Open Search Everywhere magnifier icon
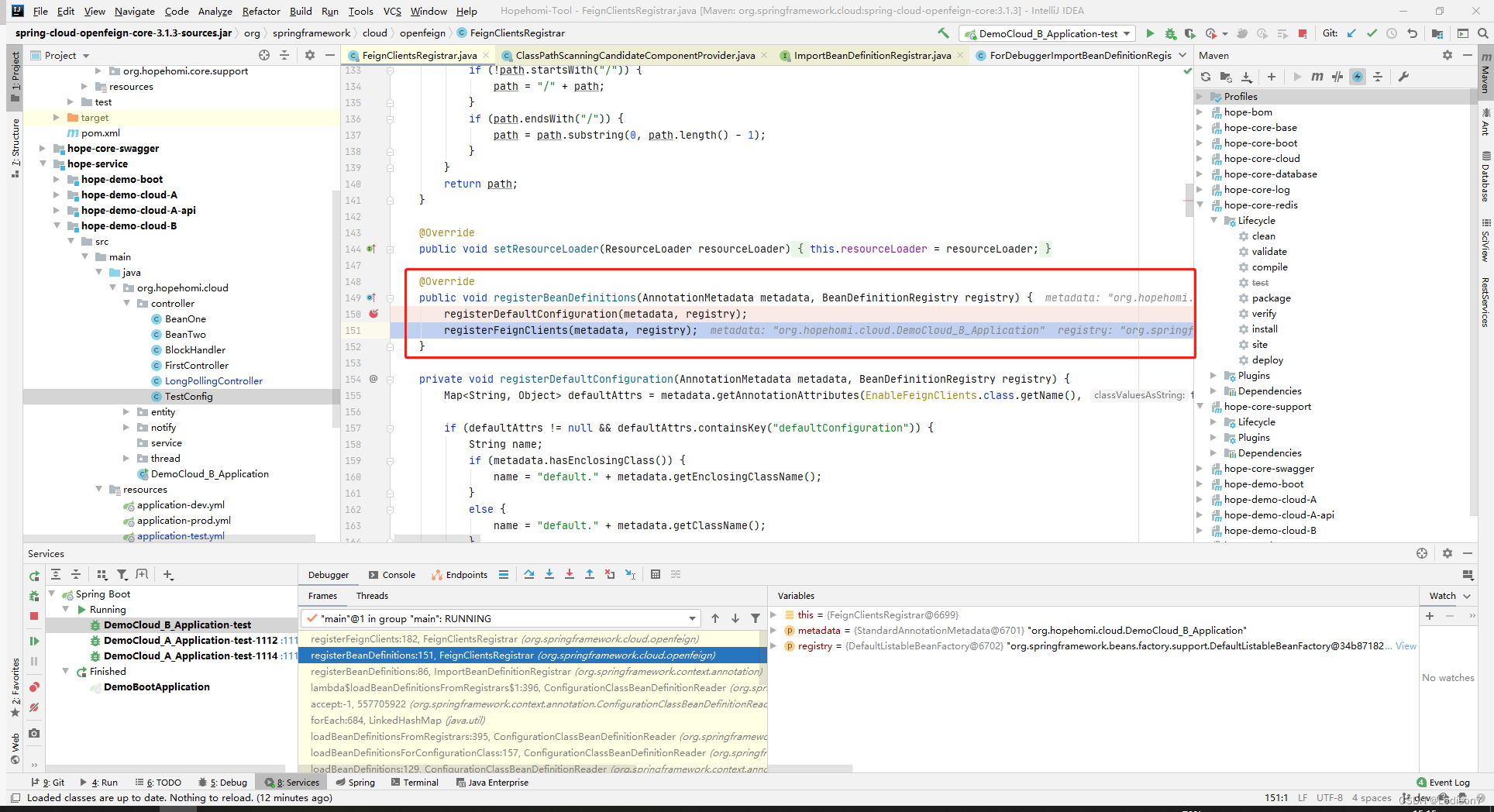This screenshot has height=812, width=1494. tap(1482, 33)
